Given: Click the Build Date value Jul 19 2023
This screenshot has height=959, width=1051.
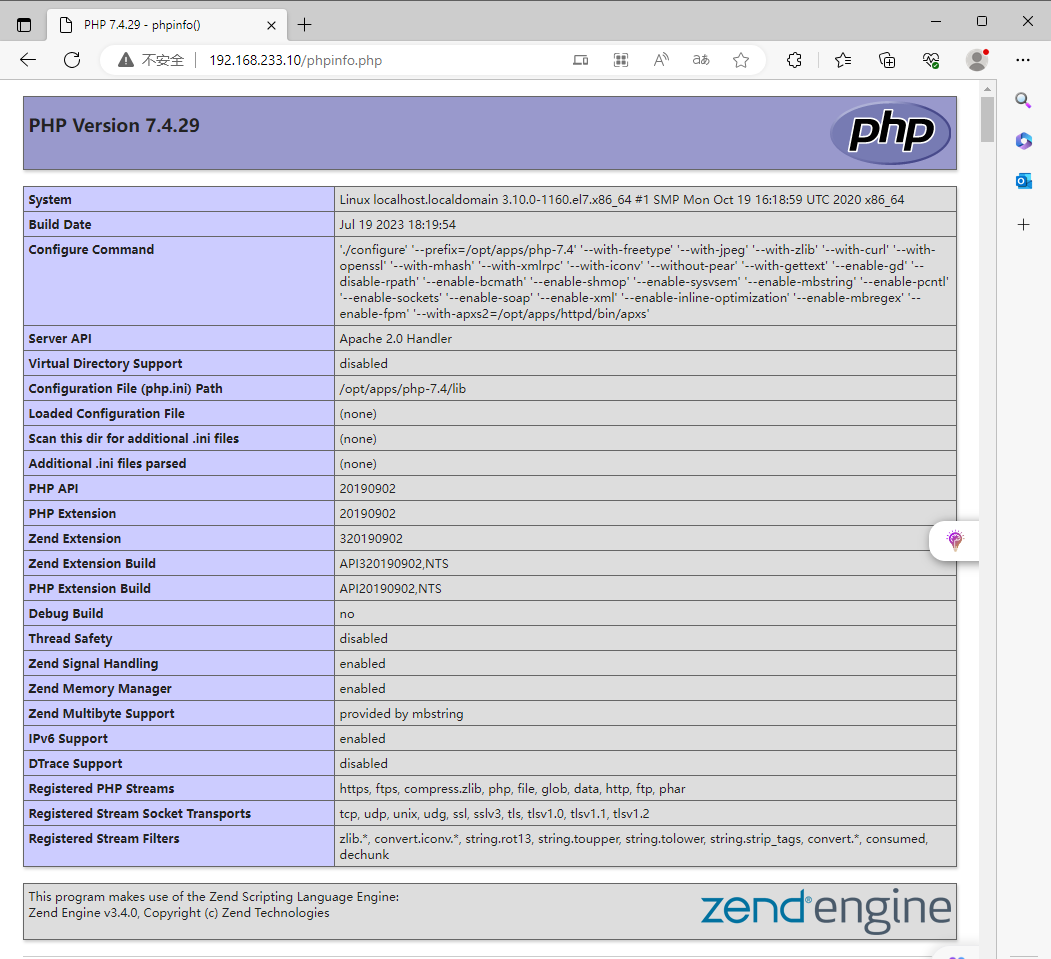Looking at the screenshot, I should [397, 225].
